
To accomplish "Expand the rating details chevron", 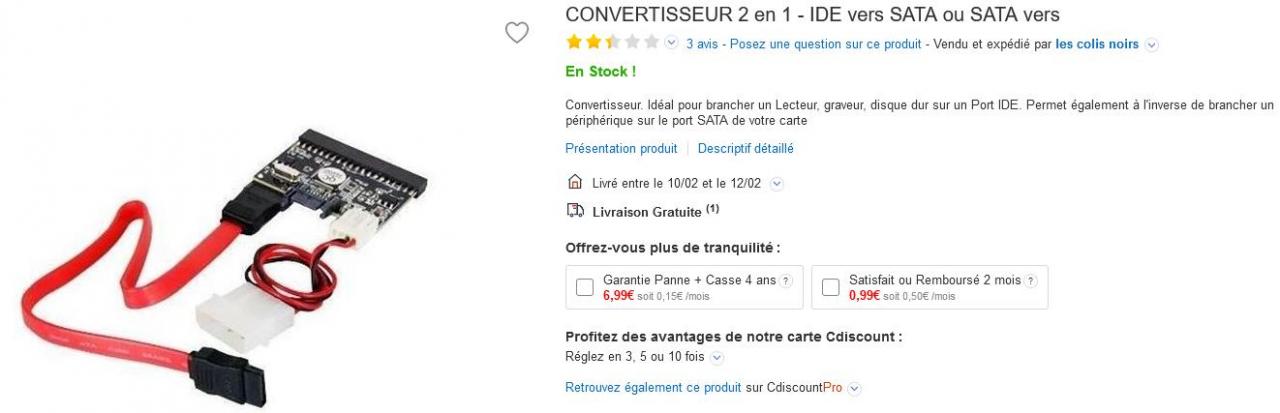I will click(672, 43).
